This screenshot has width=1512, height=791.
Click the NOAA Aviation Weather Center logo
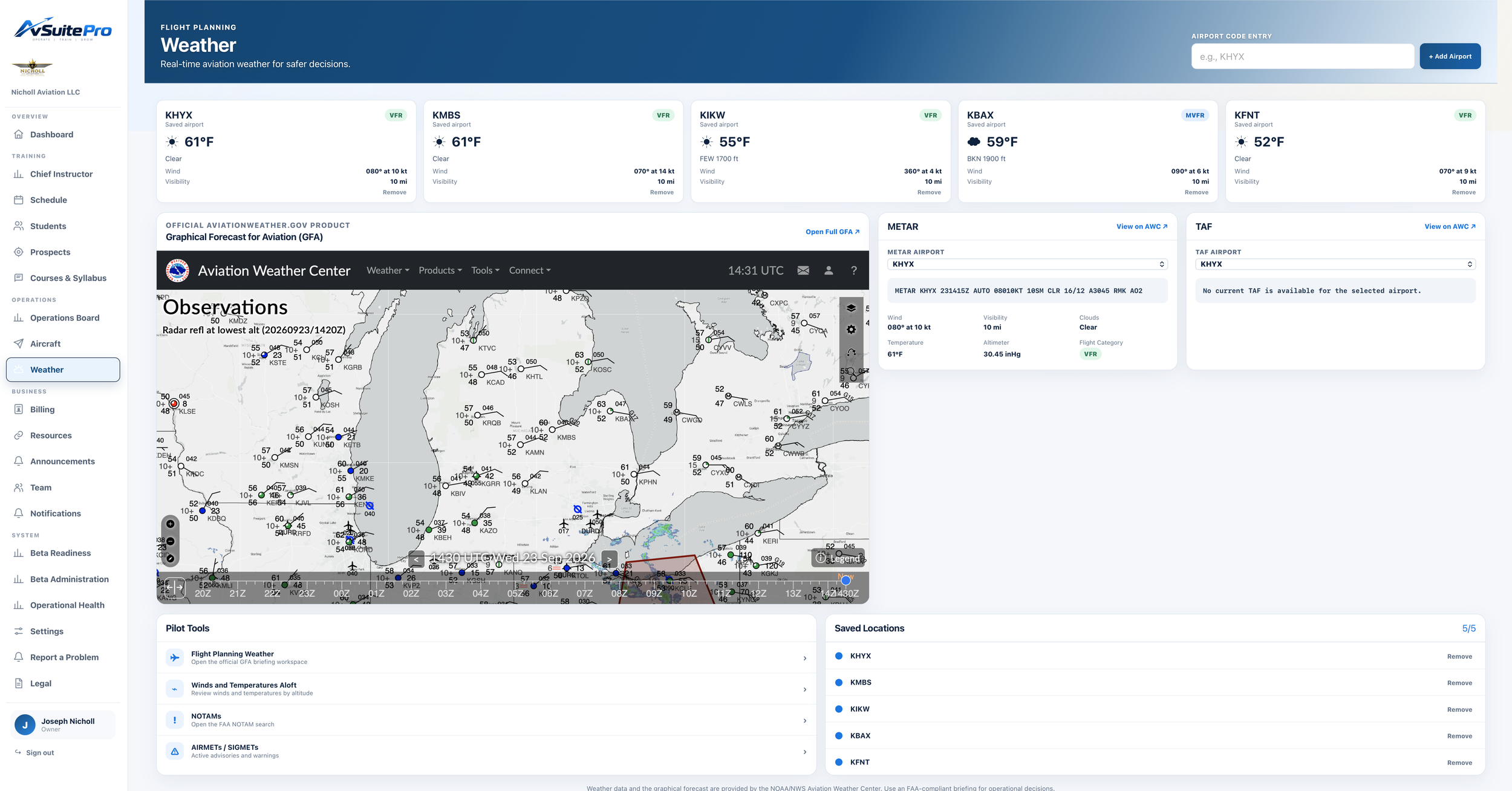click(177, 270)
